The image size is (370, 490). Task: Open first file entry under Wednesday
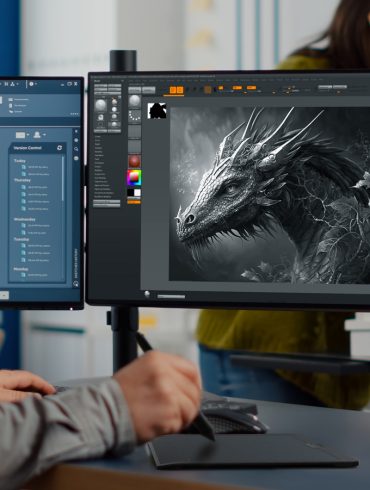click(36, 226)
